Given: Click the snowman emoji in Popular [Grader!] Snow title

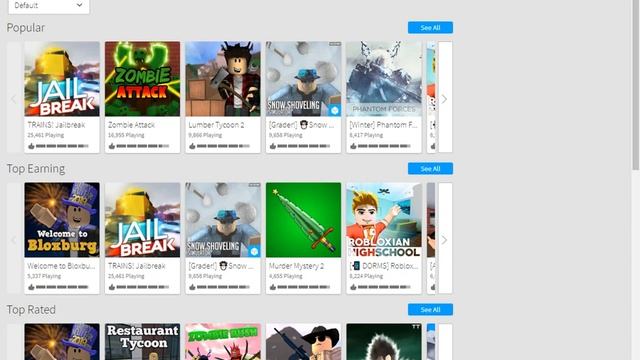Looking at the screenshot, I should [x=303, y=125].
